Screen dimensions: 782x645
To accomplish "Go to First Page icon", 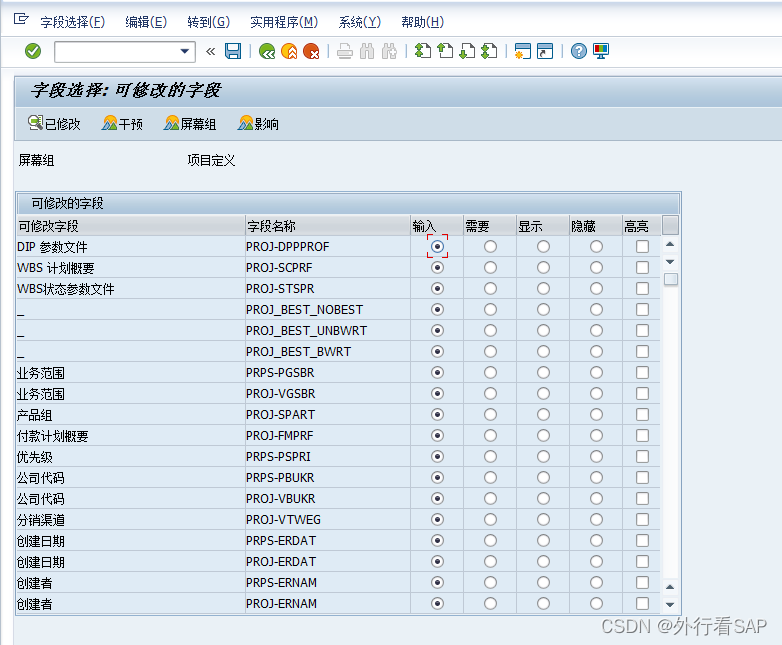I will 423,51.
